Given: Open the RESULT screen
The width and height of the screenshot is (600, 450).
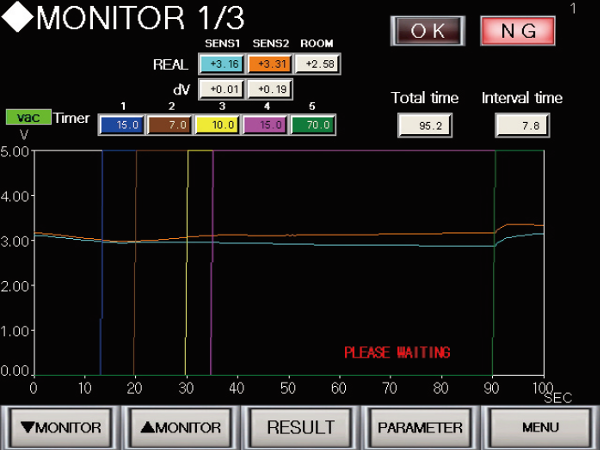Looking at the screenshot, I should [300, 427].
